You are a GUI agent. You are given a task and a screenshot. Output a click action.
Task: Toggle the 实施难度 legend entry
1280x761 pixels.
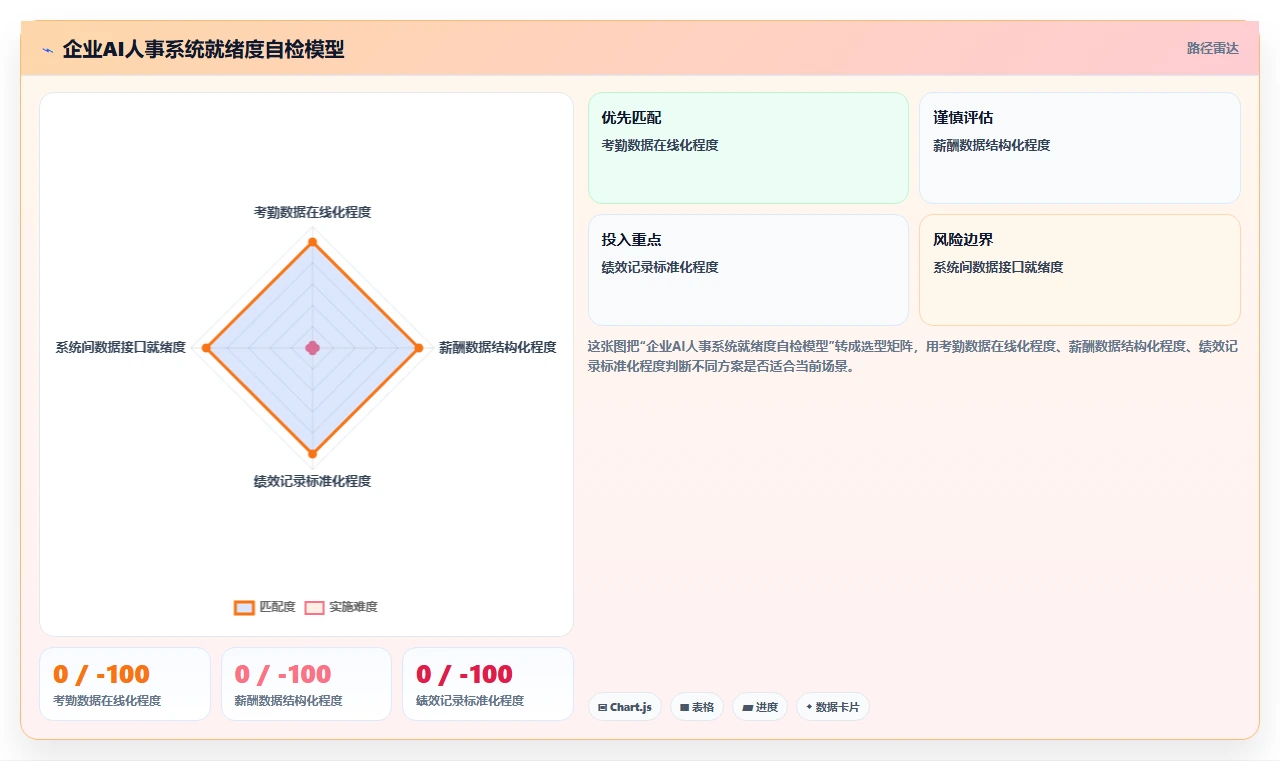pos(341,607)
